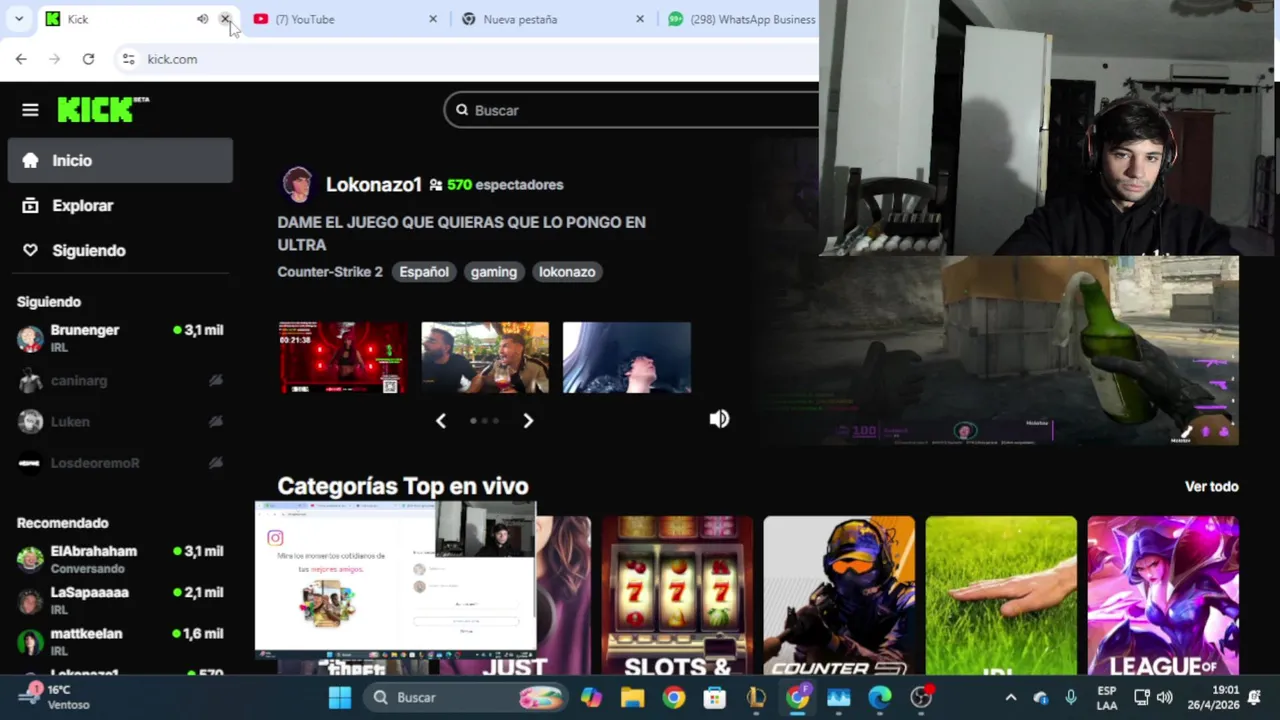Open the clock and date panel
1280x720 pixels.
[x=1212, y=697]
